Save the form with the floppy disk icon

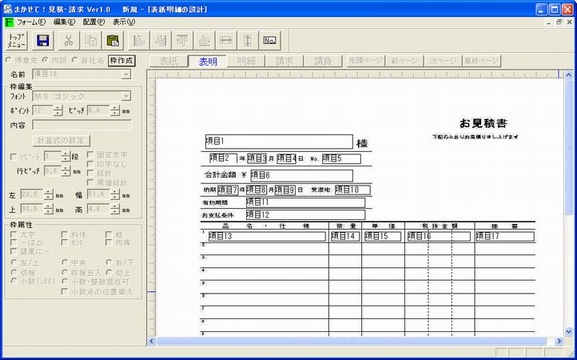click(x=43, y=40)
